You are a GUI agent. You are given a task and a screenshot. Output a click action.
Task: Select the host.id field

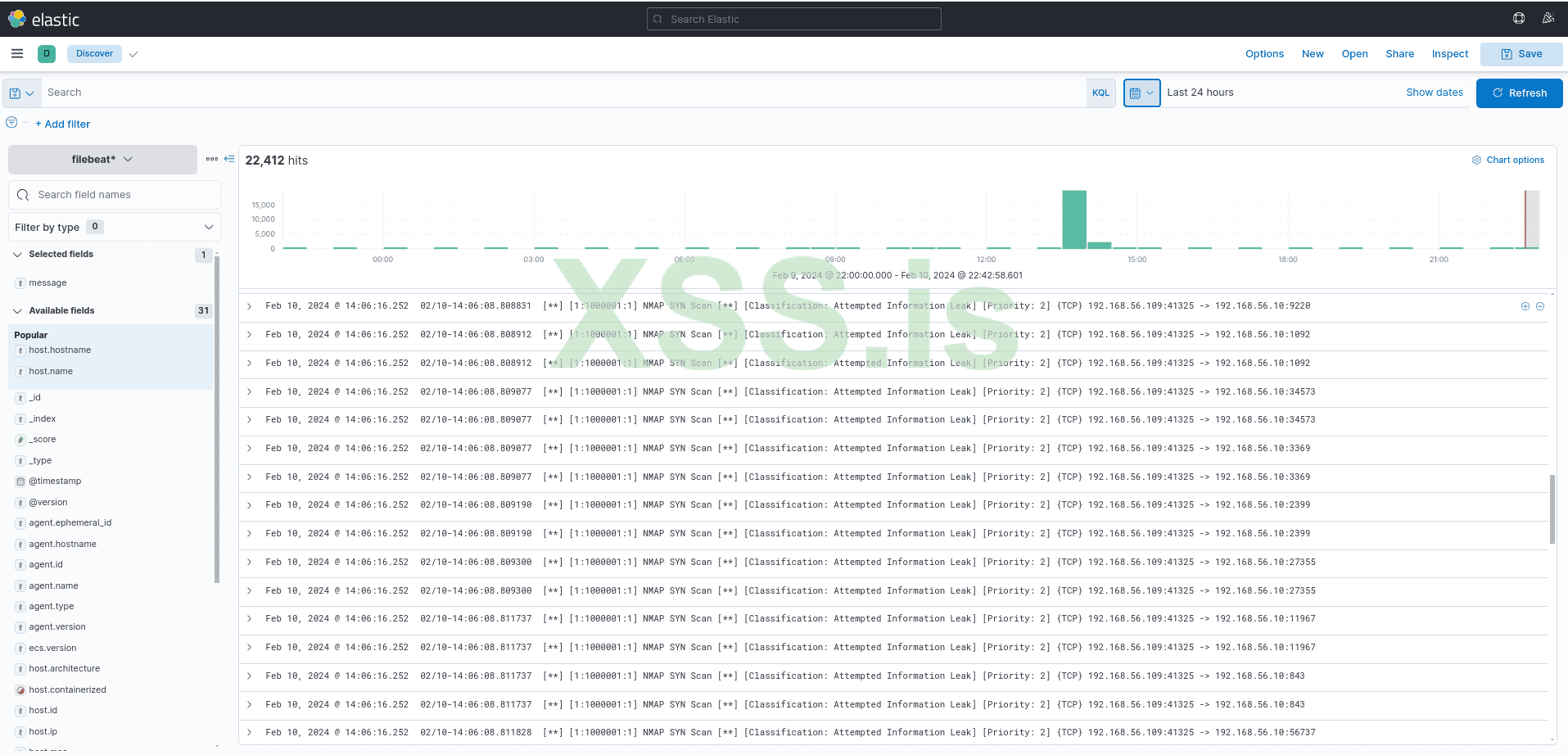(x=43, y=711)
